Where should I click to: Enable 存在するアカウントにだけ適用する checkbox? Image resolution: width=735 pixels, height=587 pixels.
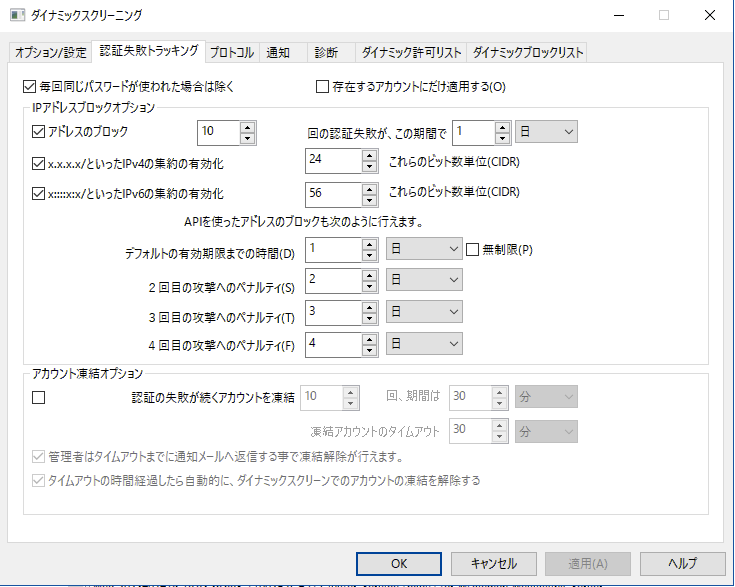click(x=322, y=86)
